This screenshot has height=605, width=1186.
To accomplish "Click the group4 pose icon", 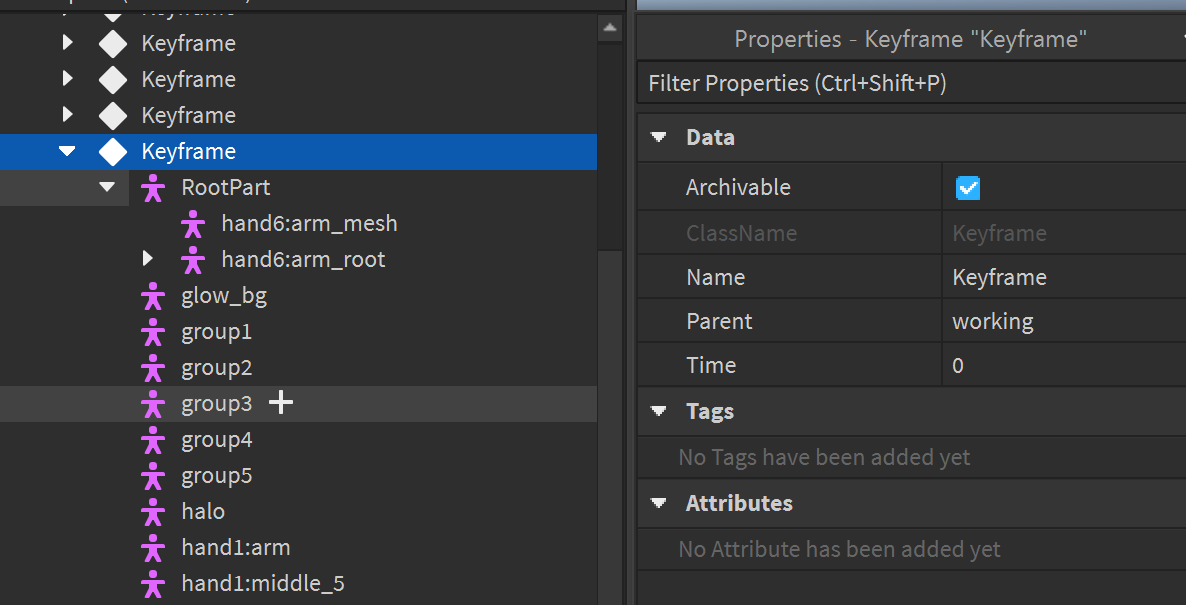I will coord(153,440).
